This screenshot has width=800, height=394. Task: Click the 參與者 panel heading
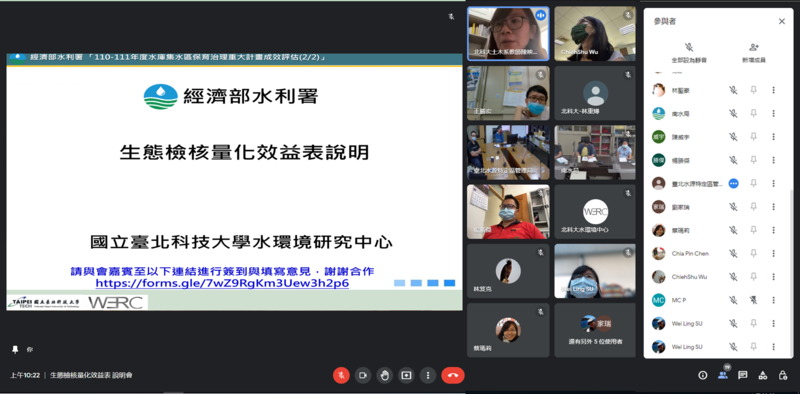[x=665, y=21]
